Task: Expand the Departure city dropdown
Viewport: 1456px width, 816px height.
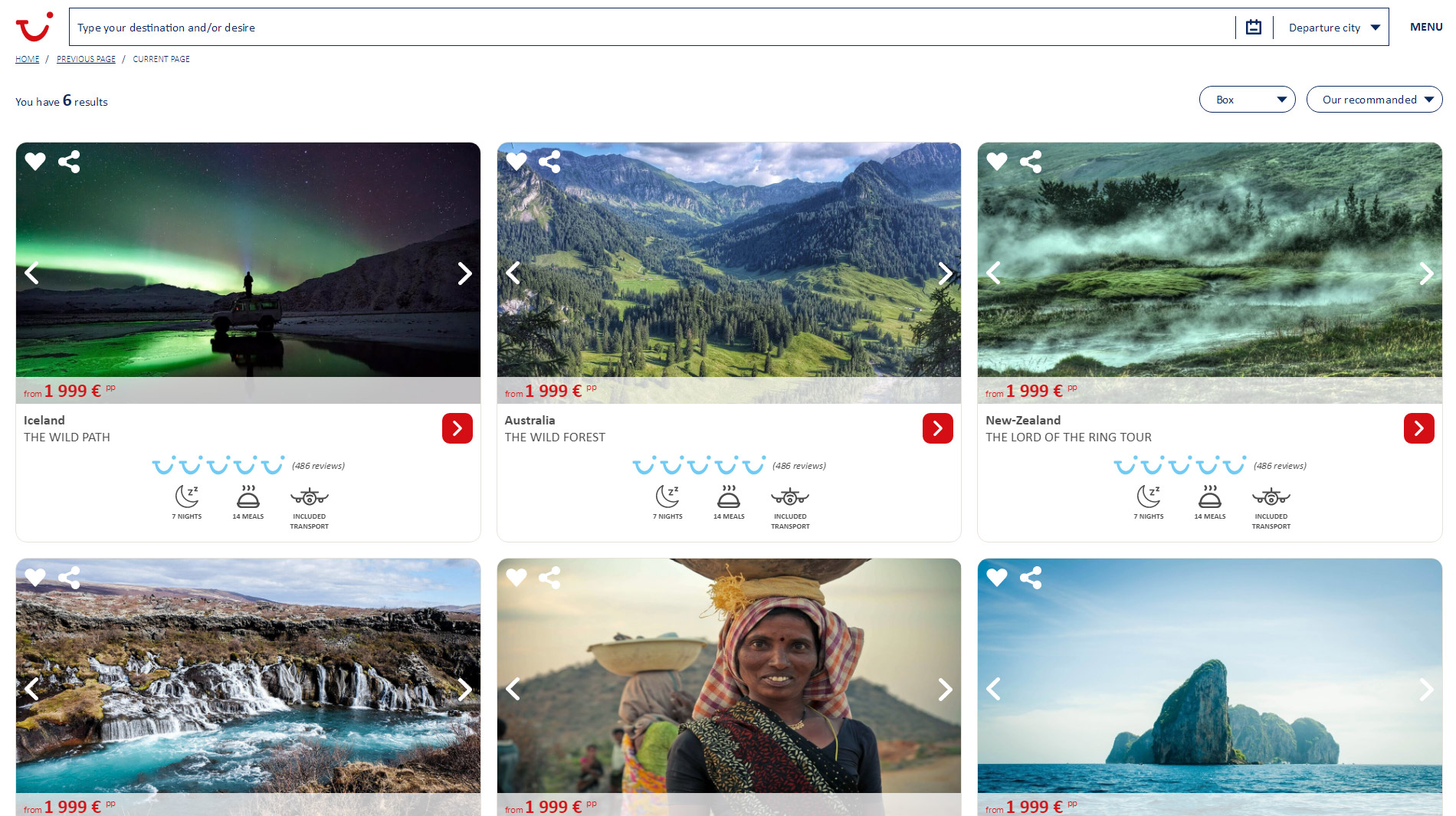Action: tap(1333, 28)
